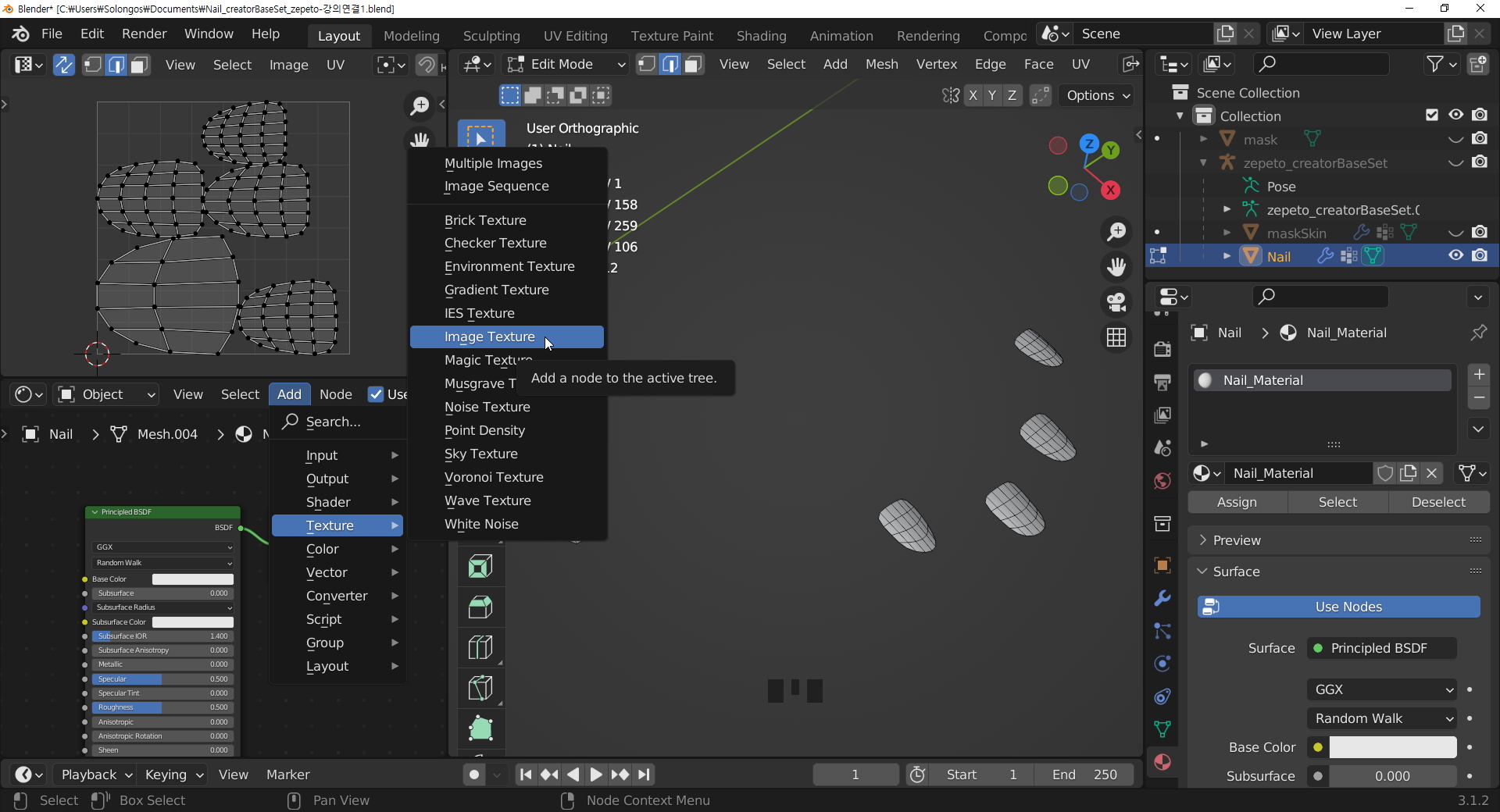Toggle Collection exclude checkbox in outliner
The height and width of the screenshot is (812, 1500).
[x=1432, y=115]
